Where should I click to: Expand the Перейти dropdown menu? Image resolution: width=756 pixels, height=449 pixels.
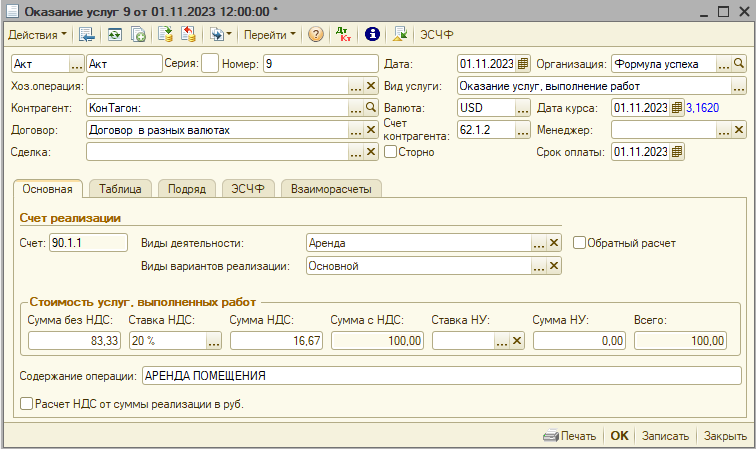[270, 34]
